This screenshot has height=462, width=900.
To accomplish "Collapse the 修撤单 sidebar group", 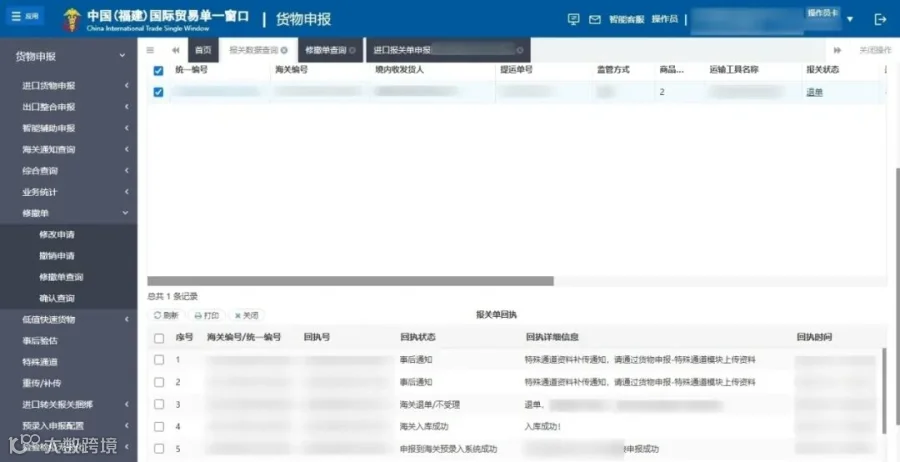I will click(x=69, y=213).
